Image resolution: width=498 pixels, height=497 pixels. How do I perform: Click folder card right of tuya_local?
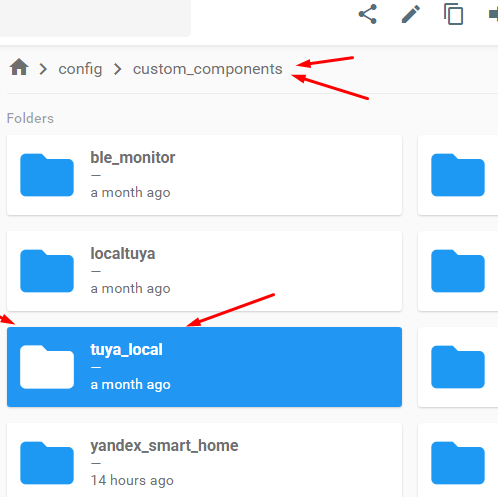[458, 367]
